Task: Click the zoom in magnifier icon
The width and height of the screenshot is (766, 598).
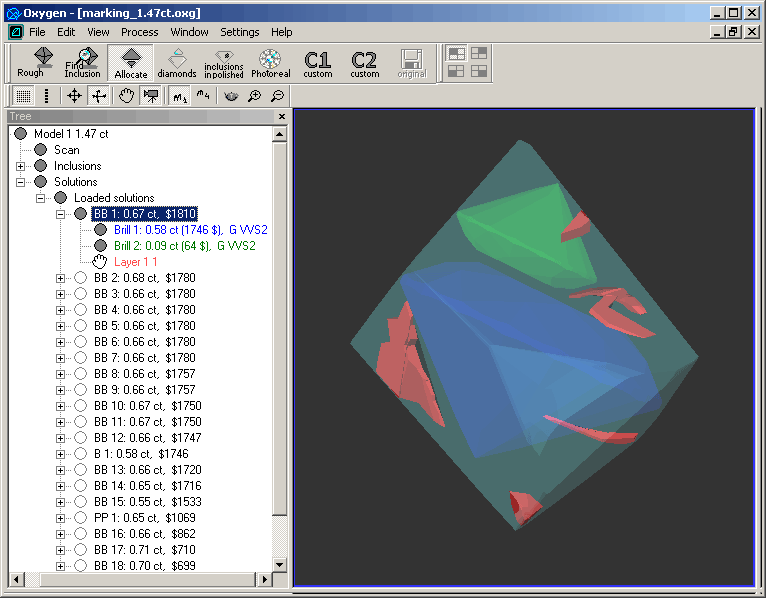Action: 255,96
